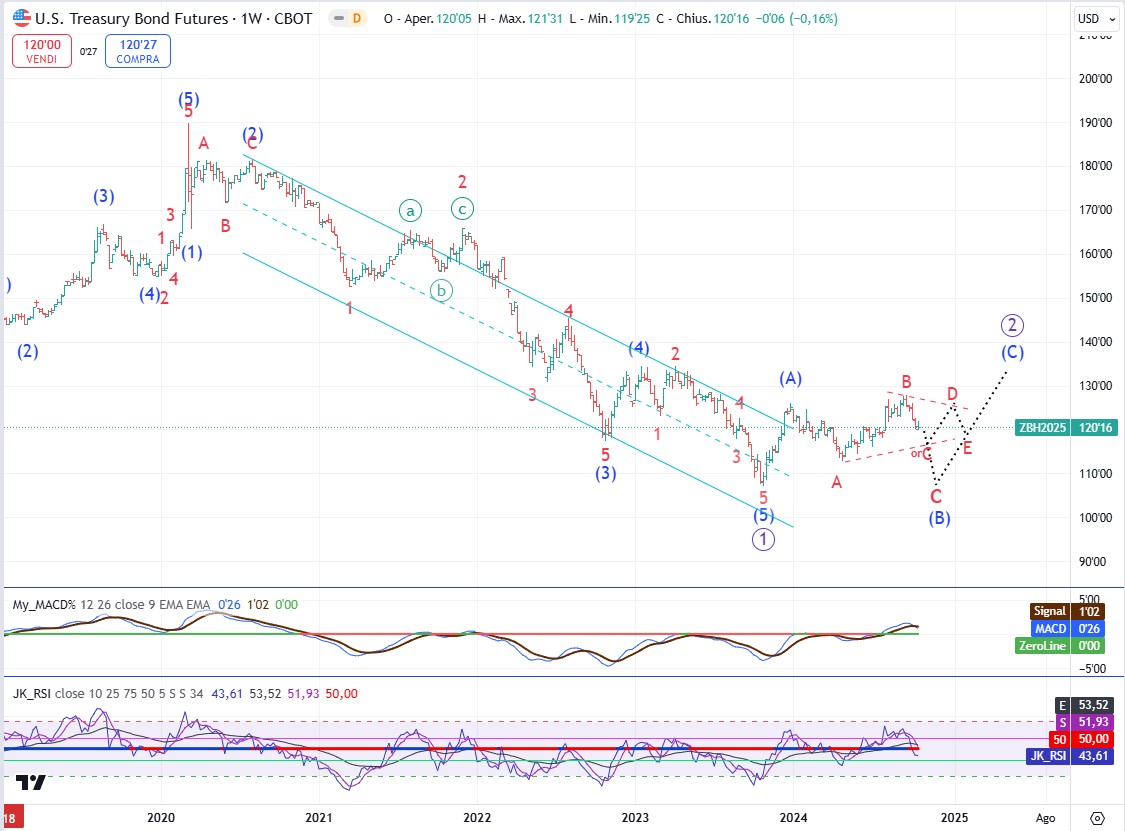Screen dimensions: 1125x831
Task: Select the green circled a wave label
Action: click(x=410, y=211)
